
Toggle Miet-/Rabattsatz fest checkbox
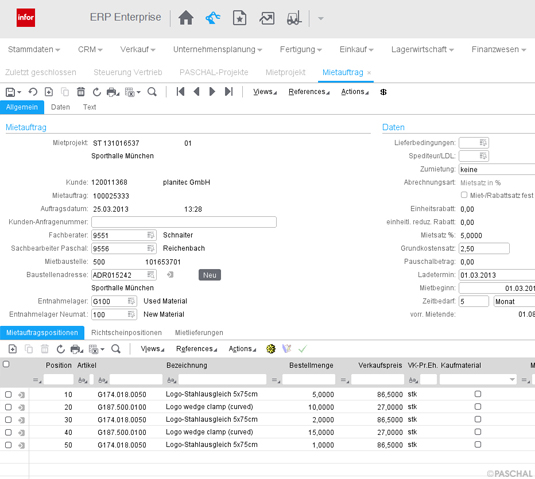pyautogui.click(x=464, y=195)
